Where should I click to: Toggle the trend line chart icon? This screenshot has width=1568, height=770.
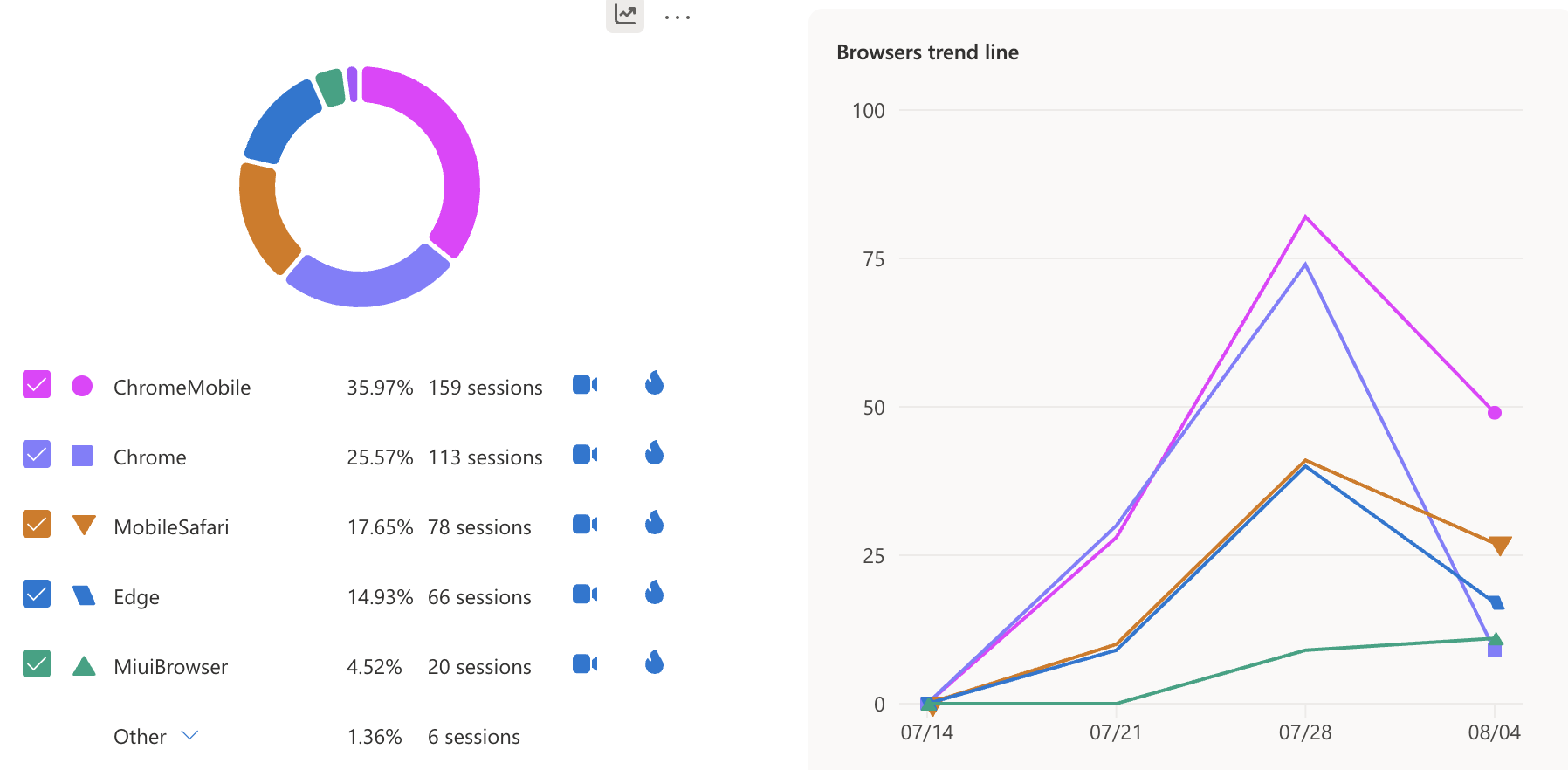coord(625,14)
